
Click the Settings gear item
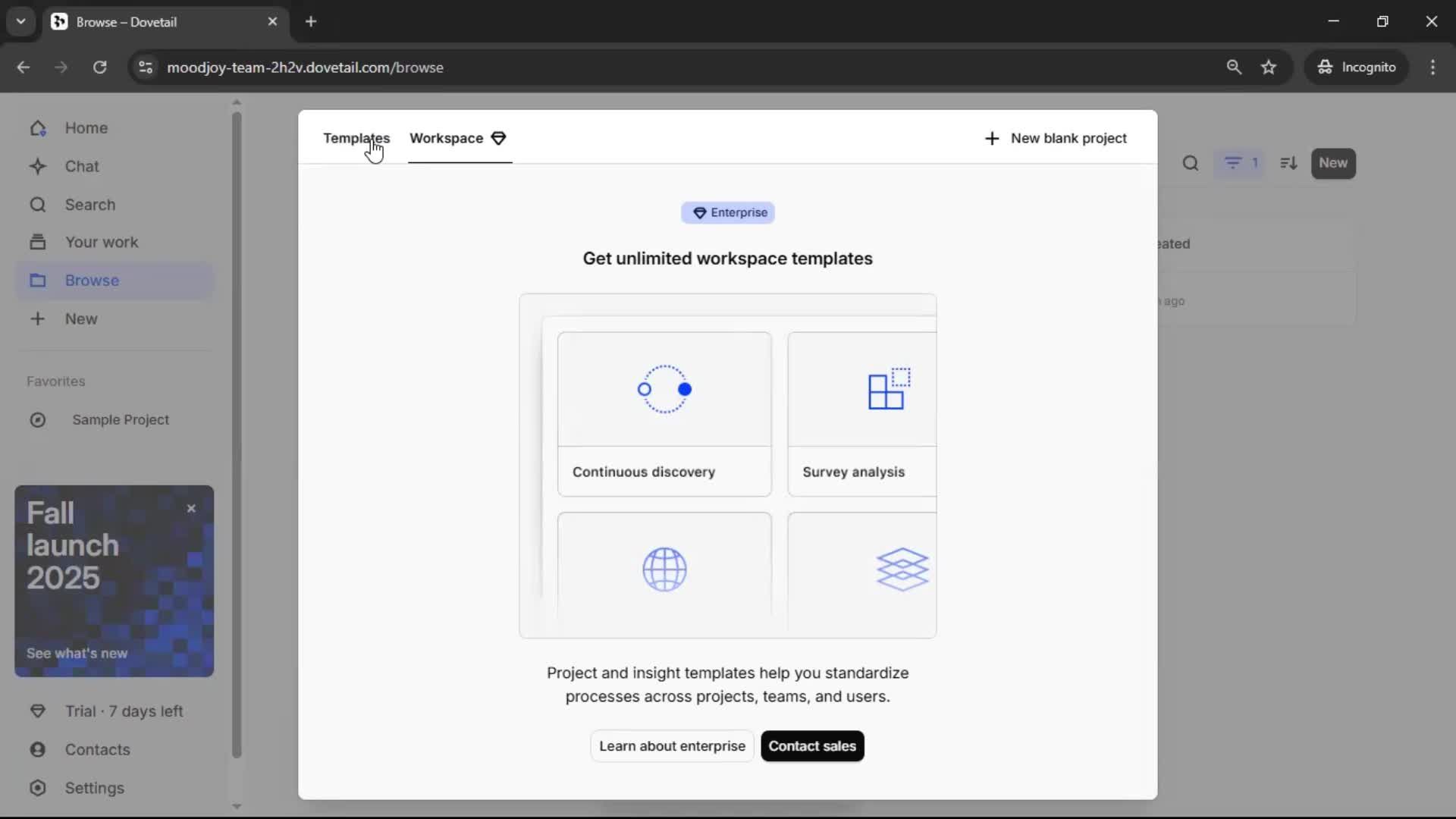[x=94, y=789]
